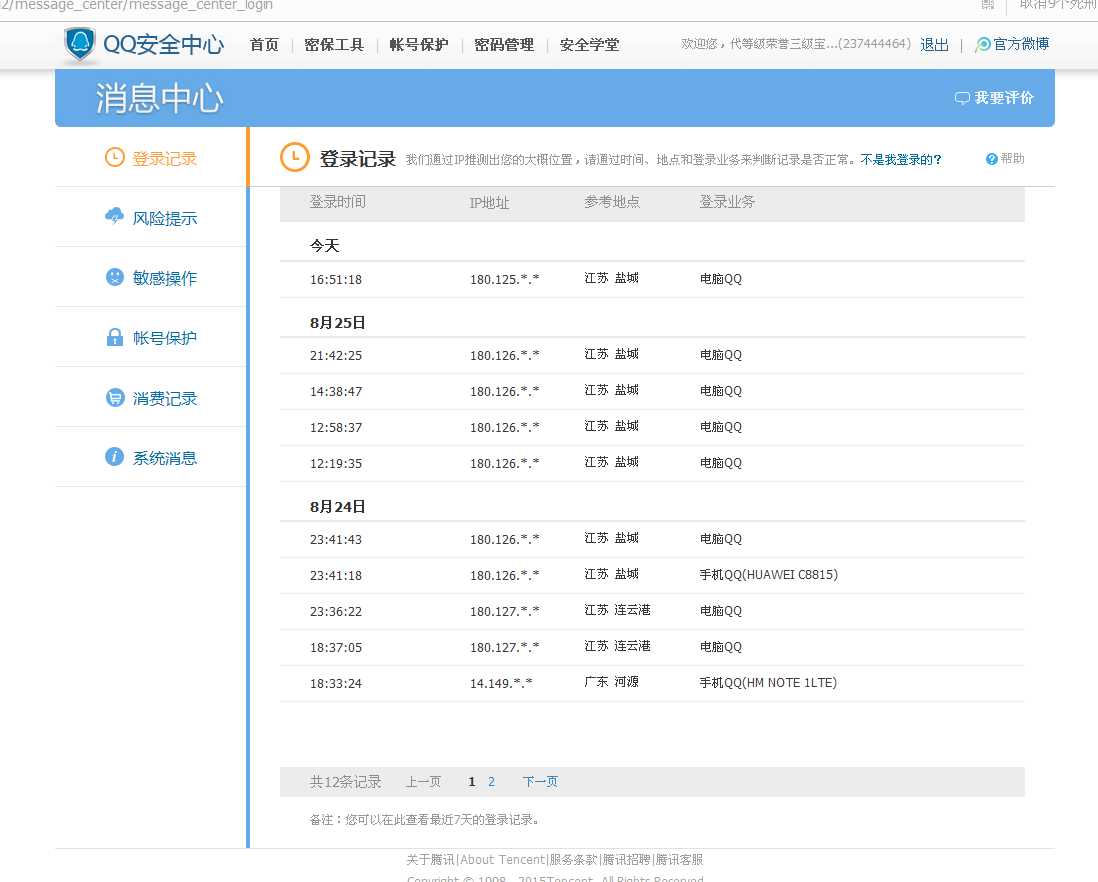The image size is (1098, 882).
Task: Click the info icon for 系统消息
Action: point(114,456)
